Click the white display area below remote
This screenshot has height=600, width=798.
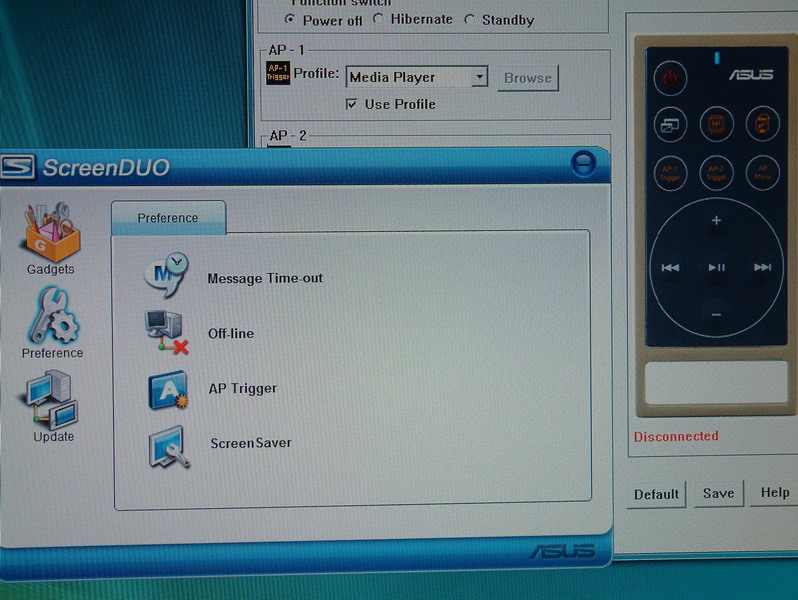[x=716, y=383]
